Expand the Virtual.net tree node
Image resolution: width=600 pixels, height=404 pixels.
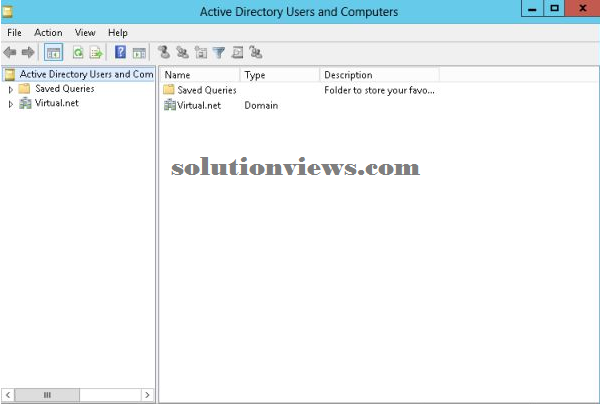tap(11, 104)
